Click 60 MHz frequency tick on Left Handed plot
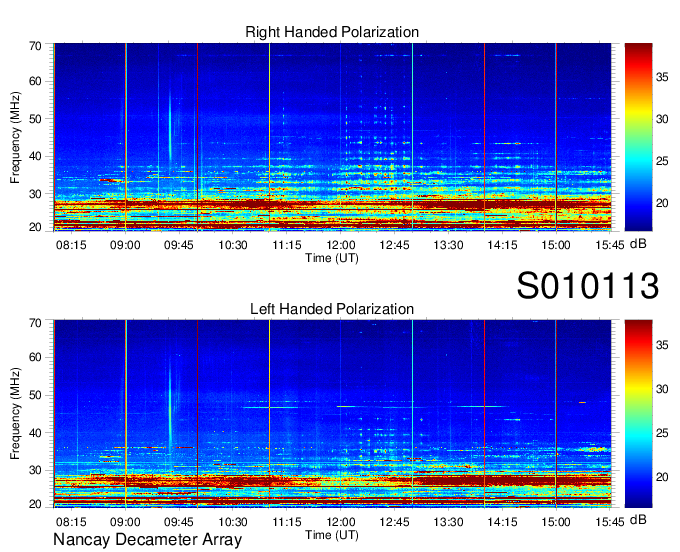The image size is (680, 552). [x=35, y=358]
